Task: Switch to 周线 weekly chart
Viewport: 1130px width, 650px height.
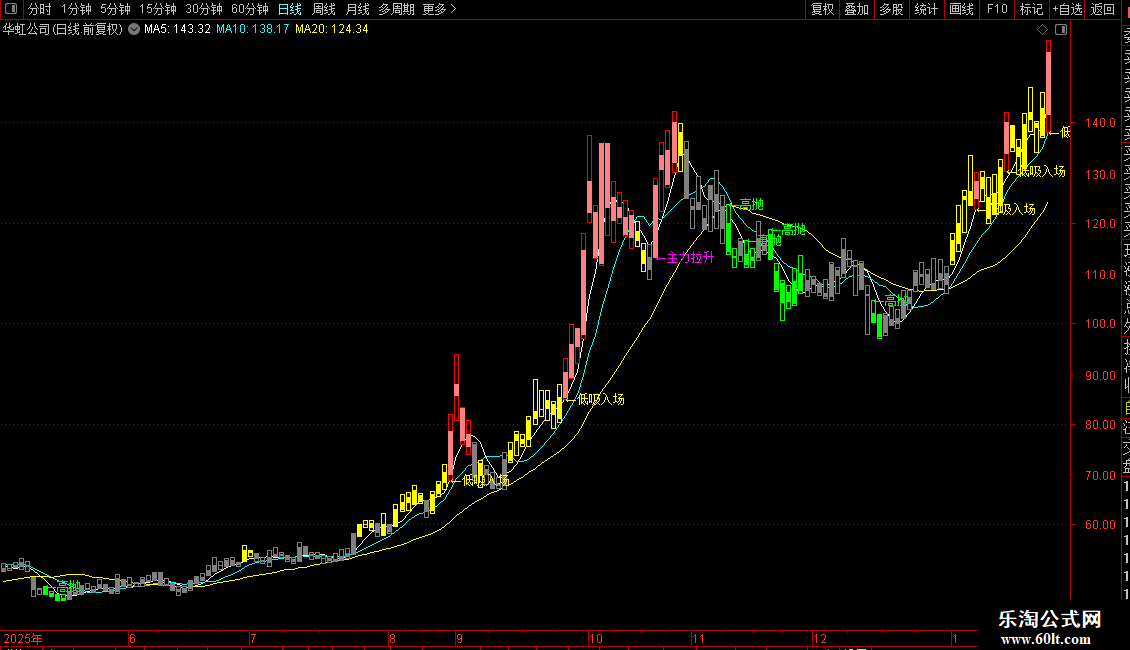Action: coord(324,9)
